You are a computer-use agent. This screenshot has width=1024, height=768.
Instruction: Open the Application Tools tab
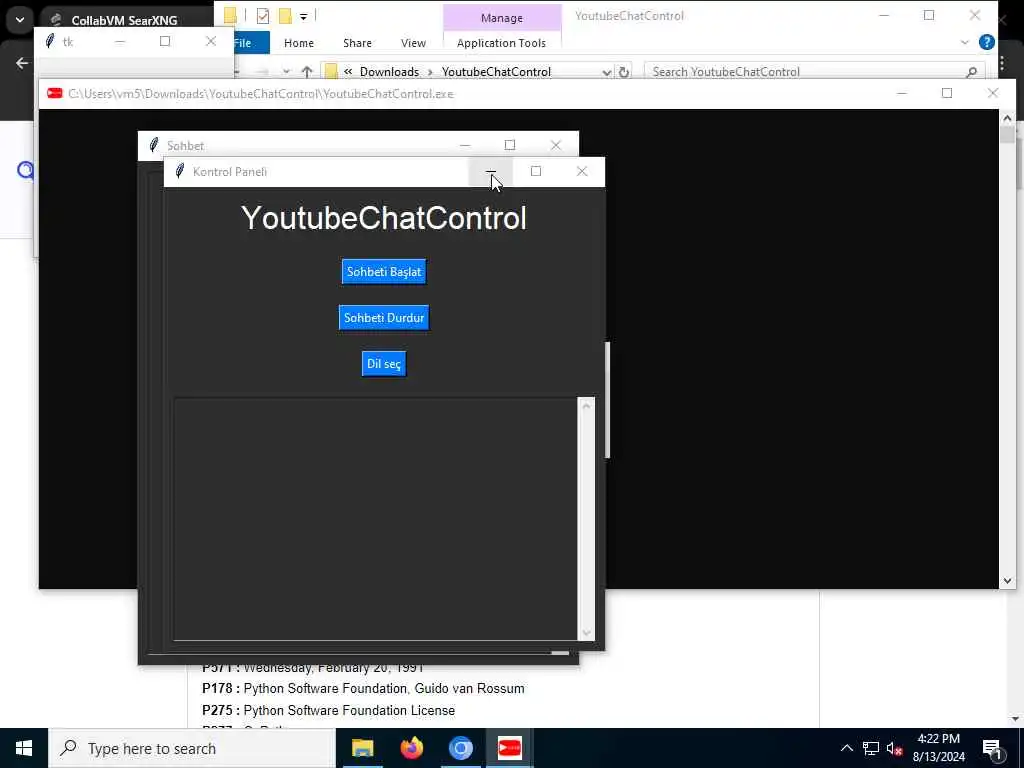pyautogui.click(x=502, y=43)
